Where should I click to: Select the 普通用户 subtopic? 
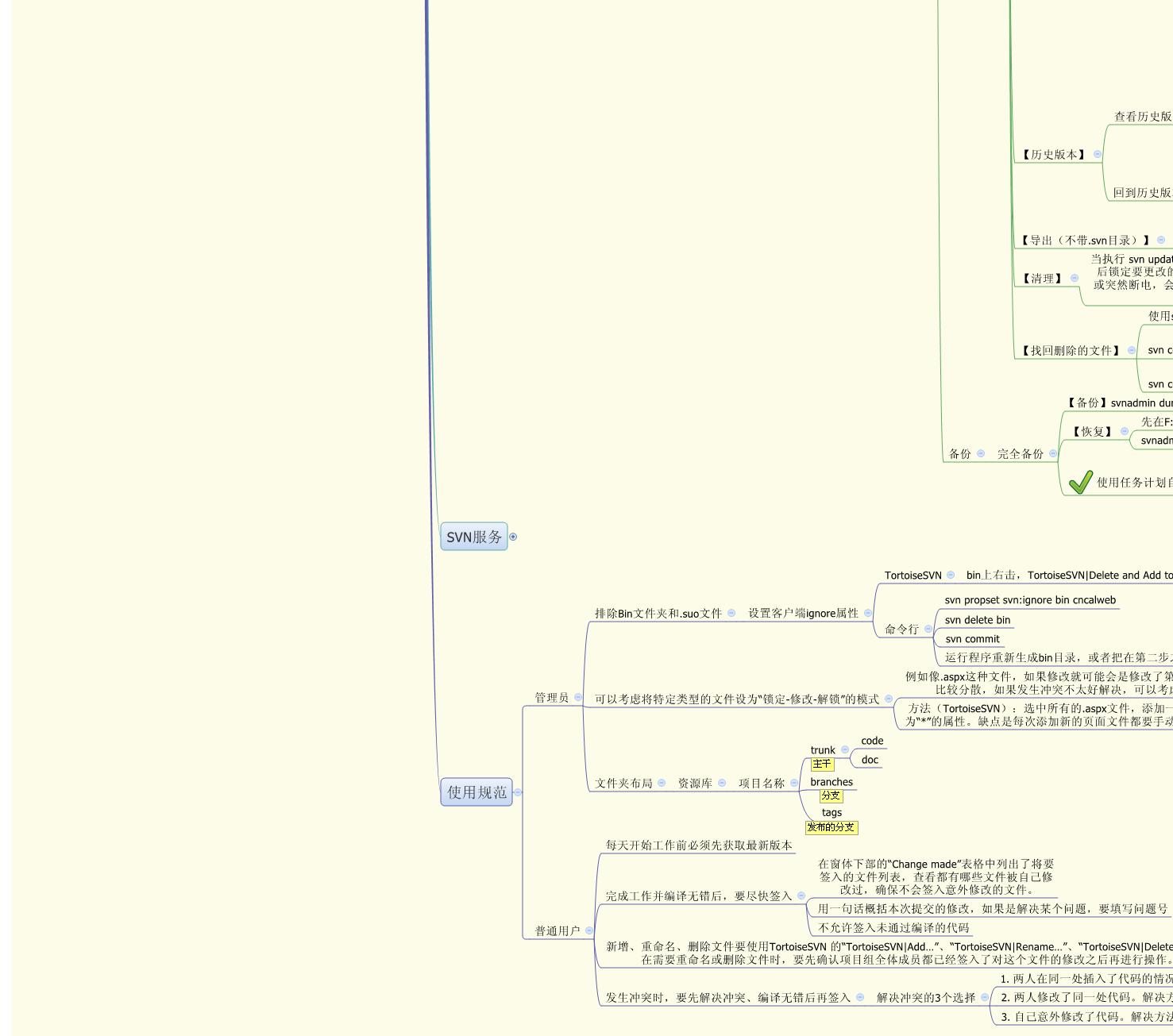(x=558, y=930)
